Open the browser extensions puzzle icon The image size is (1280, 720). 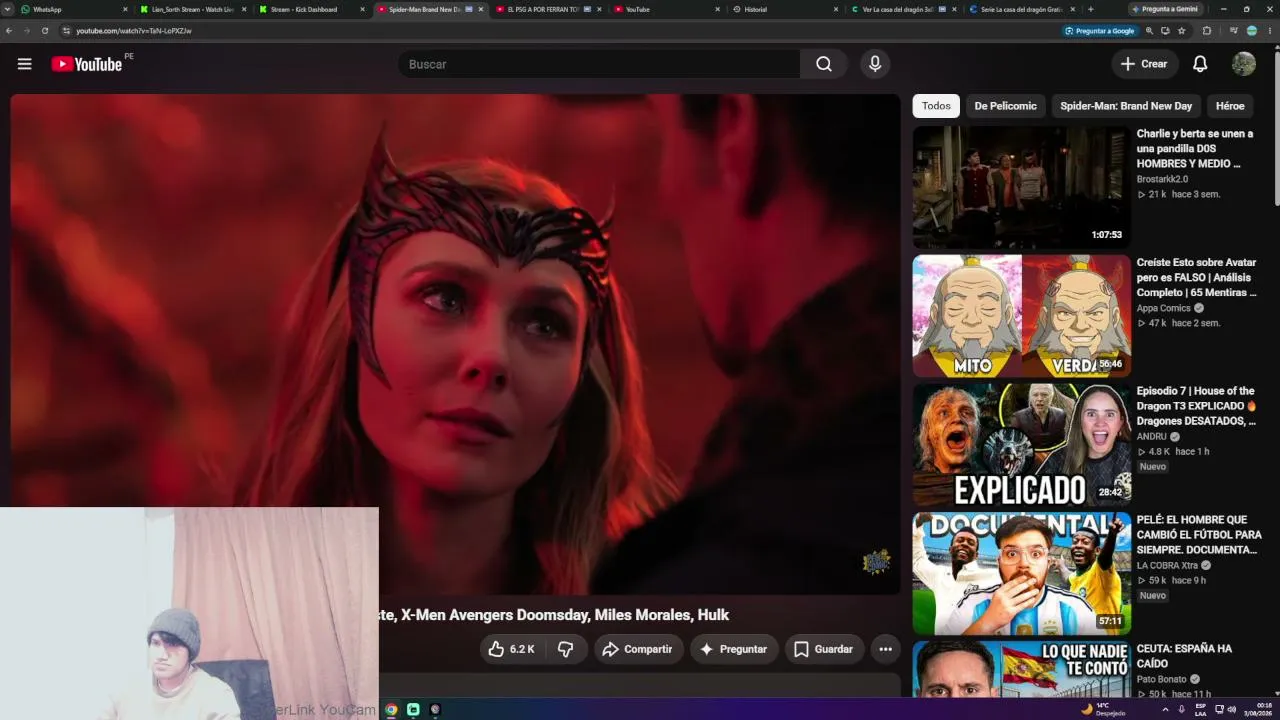click(1207, 31)
